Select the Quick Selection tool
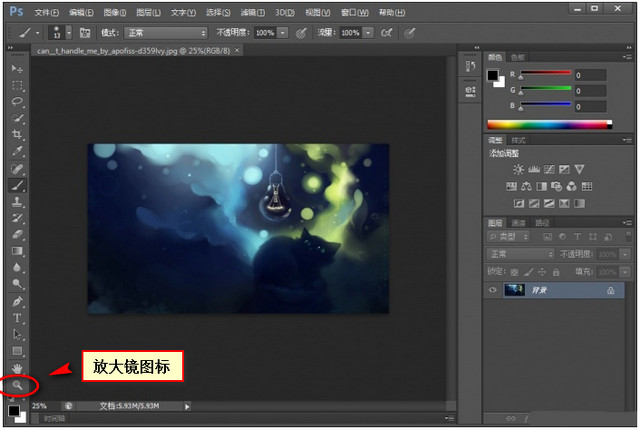The width and height of the screenshot is (640, 430). coord(17,118)
